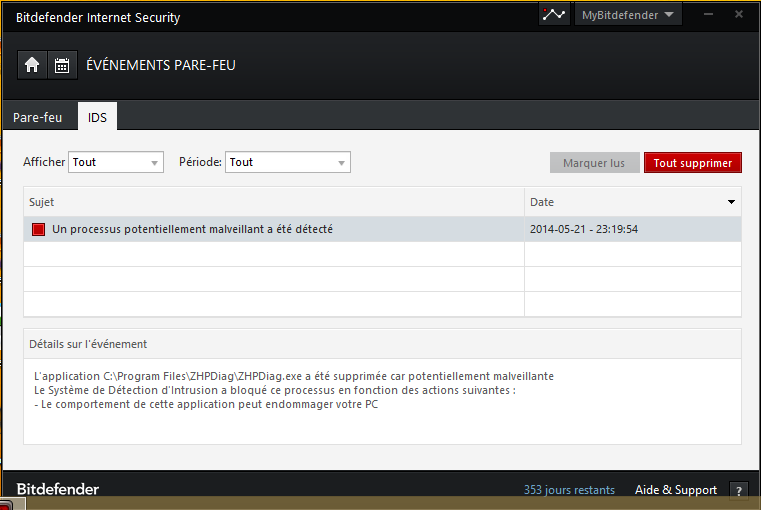
Task: Open the question mark help icon
Action: tap(739, 491)
